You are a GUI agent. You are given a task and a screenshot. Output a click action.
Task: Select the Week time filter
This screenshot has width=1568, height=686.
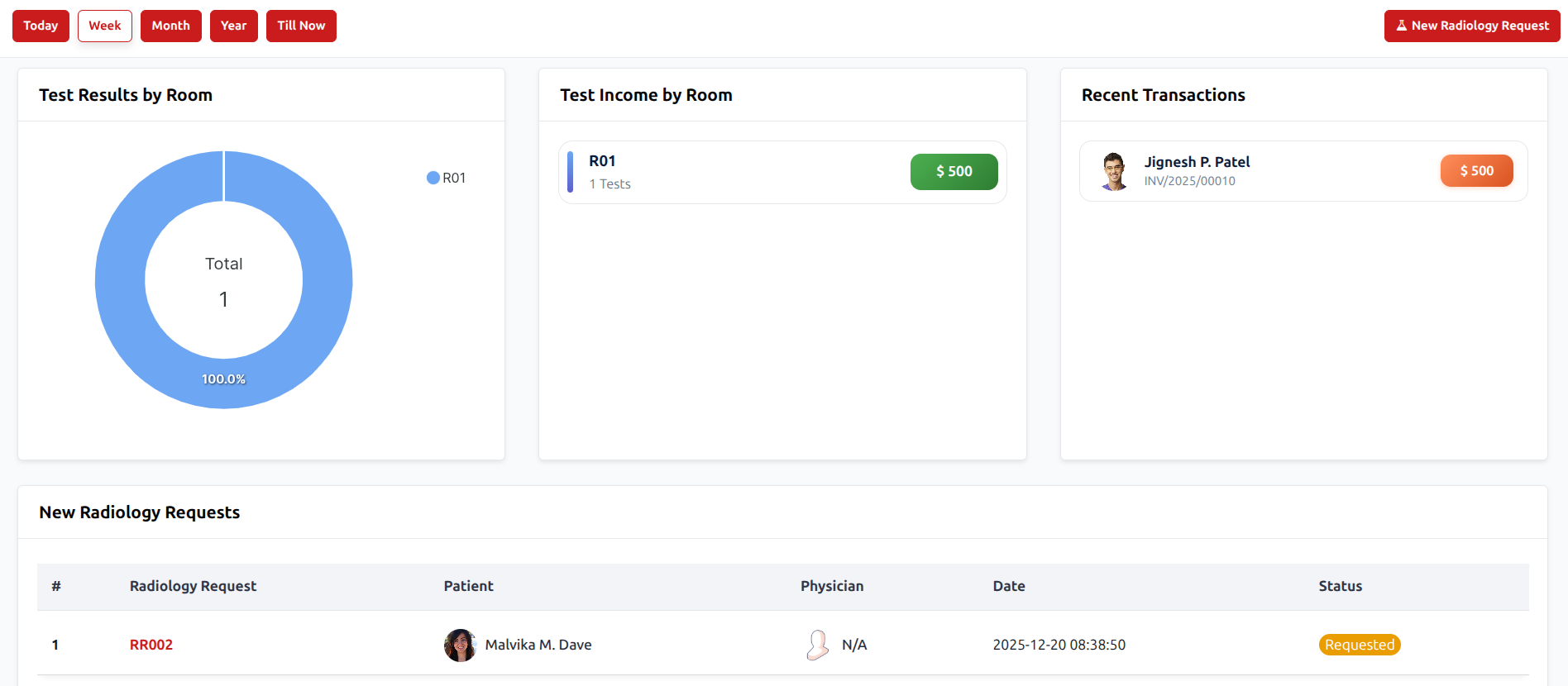(x=105, y=26)
